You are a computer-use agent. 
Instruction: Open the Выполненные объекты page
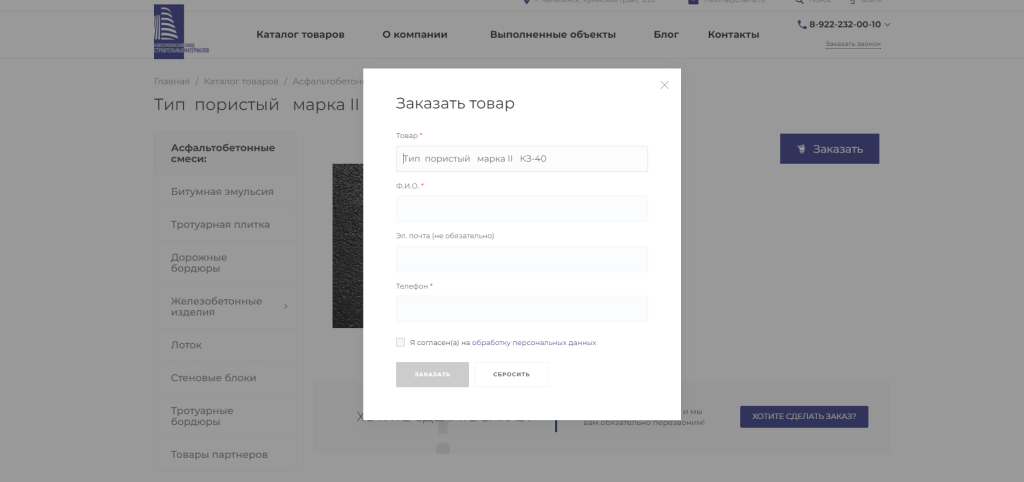tap(552, 35)
